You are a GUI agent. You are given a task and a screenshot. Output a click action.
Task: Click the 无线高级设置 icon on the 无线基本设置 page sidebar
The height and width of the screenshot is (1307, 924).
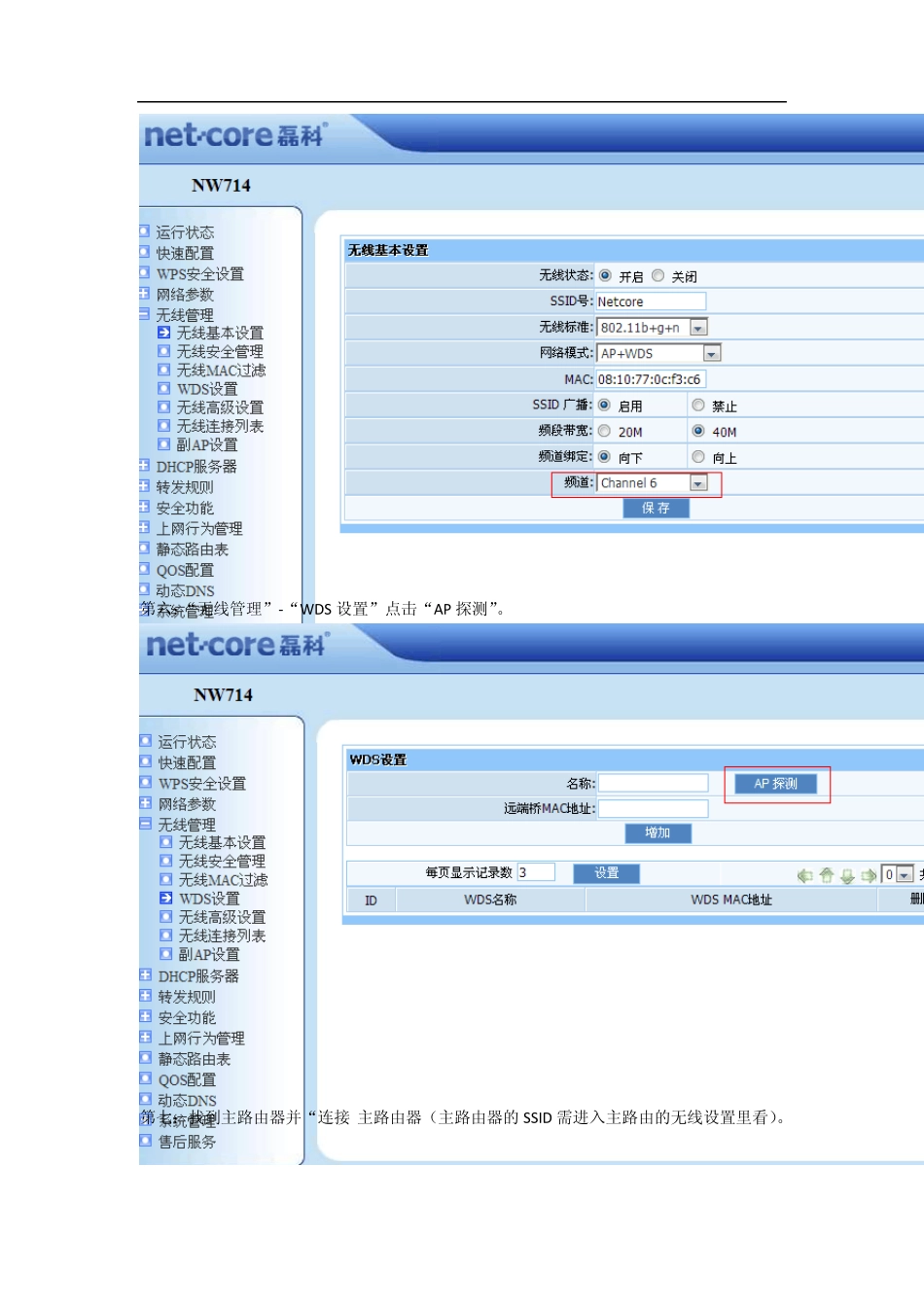[x=163, y=406]
